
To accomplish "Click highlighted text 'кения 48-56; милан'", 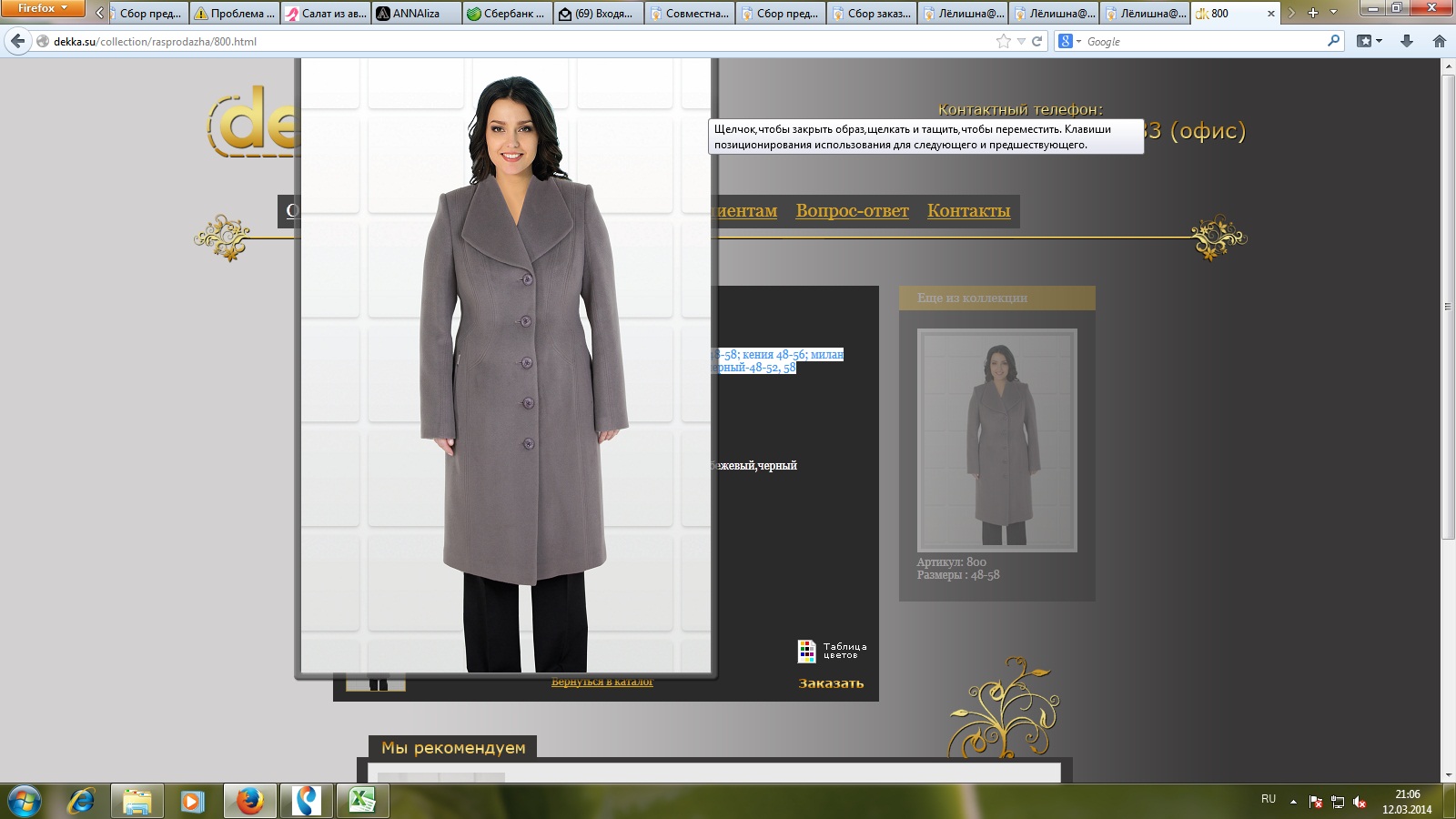I will tap(793, 354).
